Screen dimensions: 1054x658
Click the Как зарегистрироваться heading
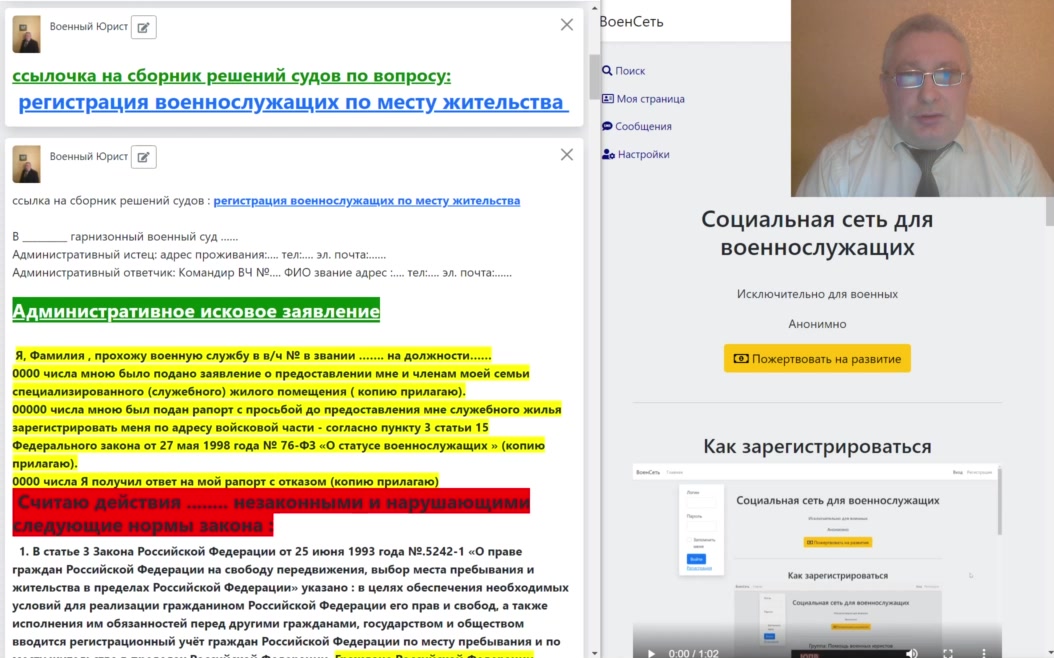[x=817, y=446]
